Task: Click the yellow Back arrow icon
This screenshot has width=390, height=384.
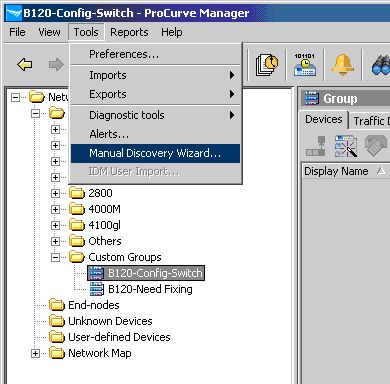Action: click(25, 64)
